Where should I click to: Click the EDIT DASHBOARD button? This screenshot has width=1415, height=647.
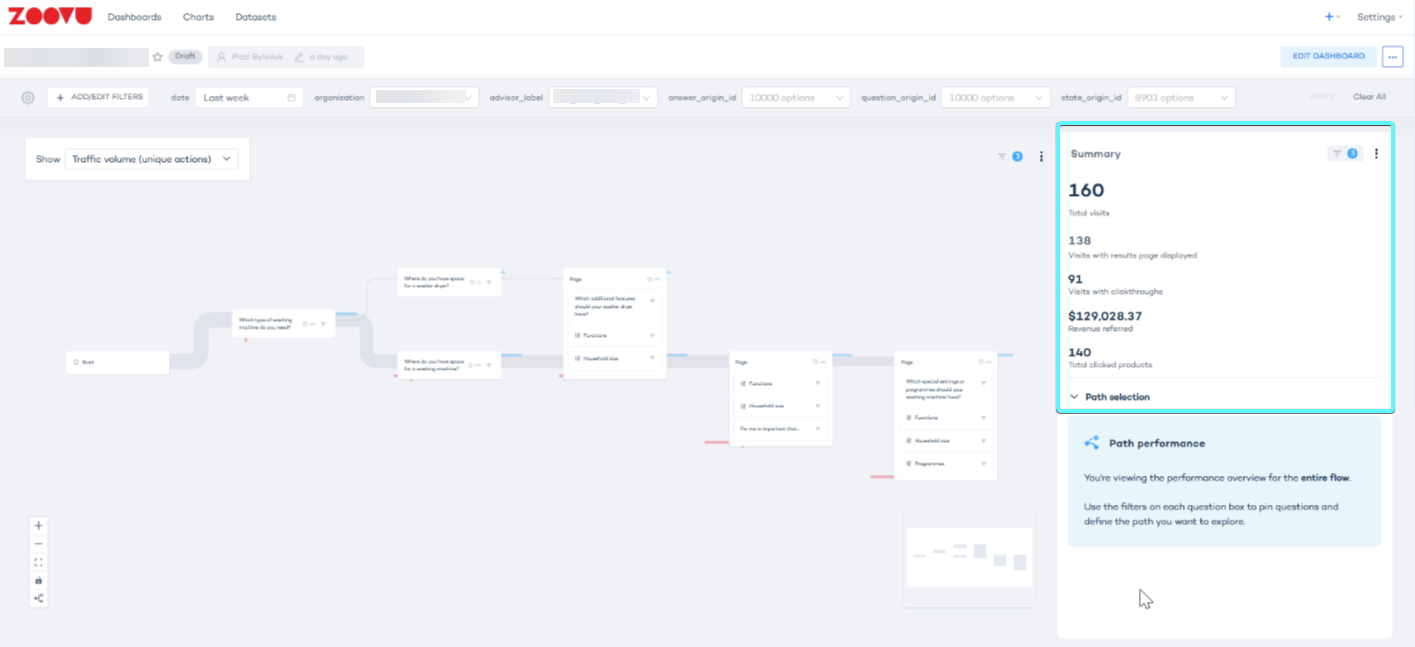pyautogui.click(x=1327, y=57)
